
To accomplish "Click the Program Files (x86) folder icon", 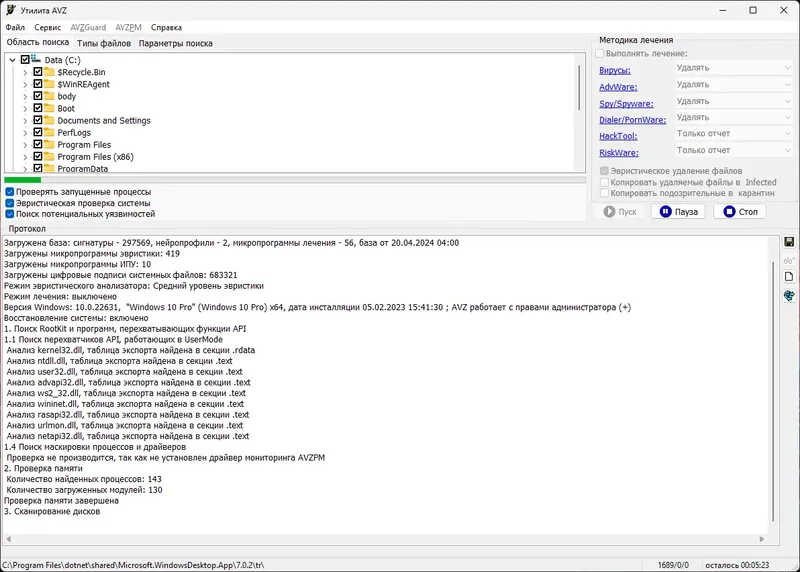I will coord(49,156).
